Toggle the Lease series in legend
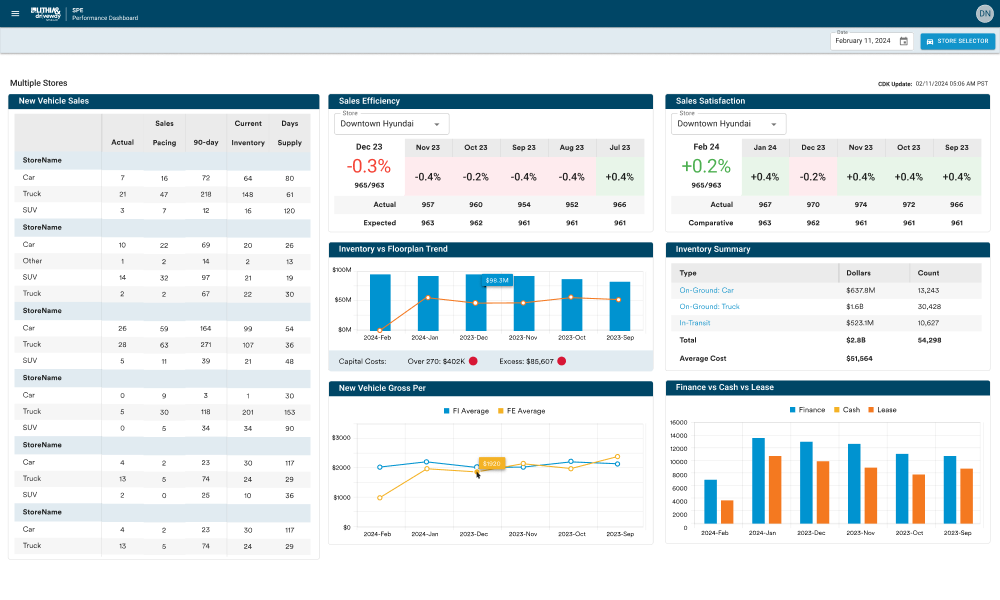 (x=884, y=410)
